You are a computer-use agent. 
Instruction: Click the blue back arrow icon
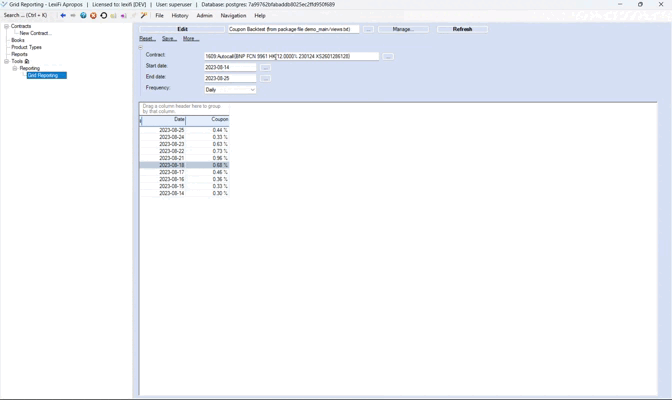pos(63,15)
